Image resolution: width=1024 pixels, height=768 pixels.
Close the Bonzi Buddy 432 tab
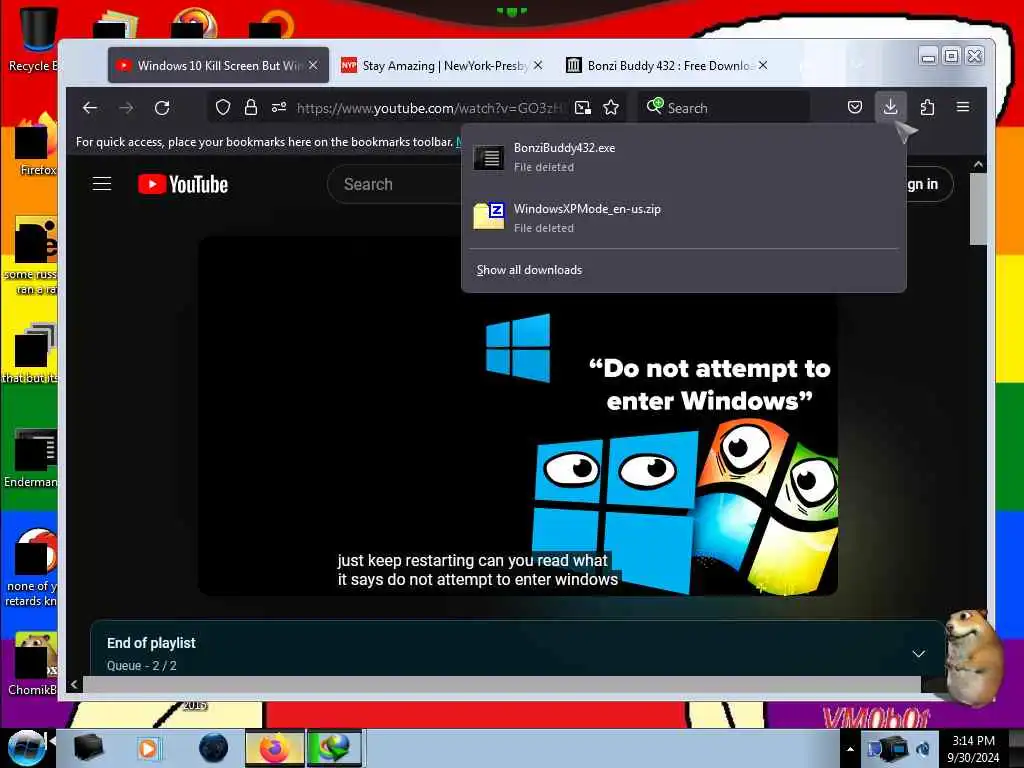763,65
